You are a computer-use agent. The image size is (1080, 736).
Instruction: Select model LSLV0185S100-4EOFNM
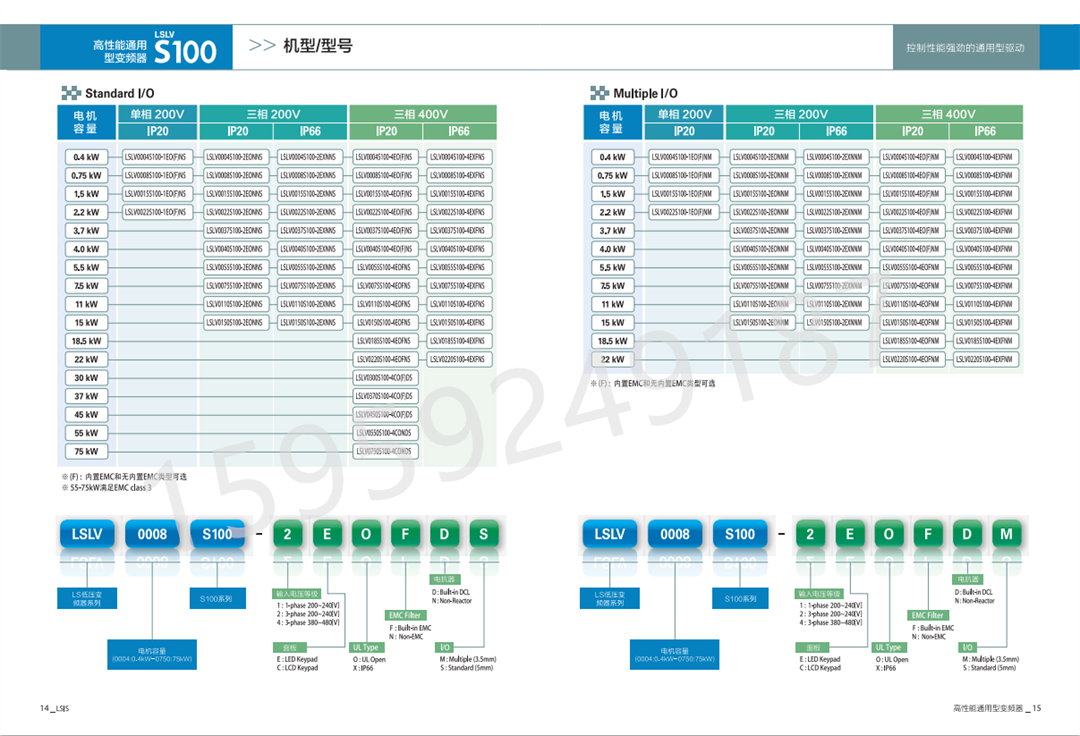click(x=911, y=341)
